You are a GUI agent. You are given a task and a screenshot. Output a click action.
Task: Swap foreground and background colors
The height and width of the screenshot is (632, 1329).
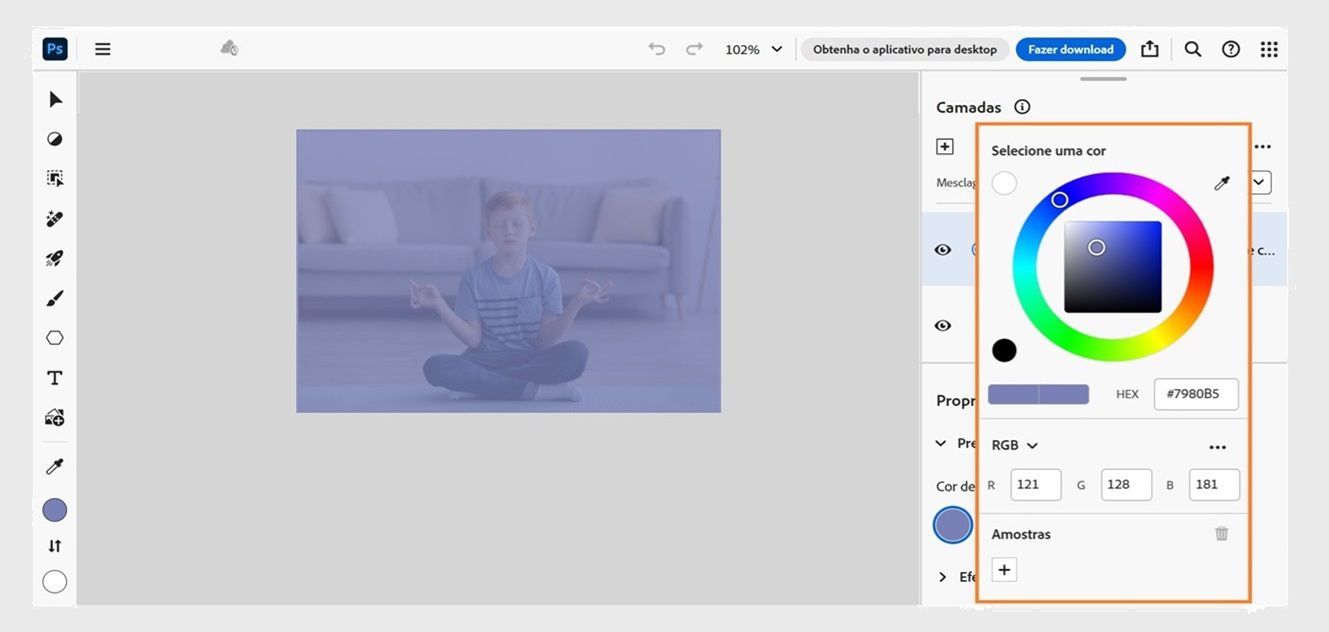point(54,545)
